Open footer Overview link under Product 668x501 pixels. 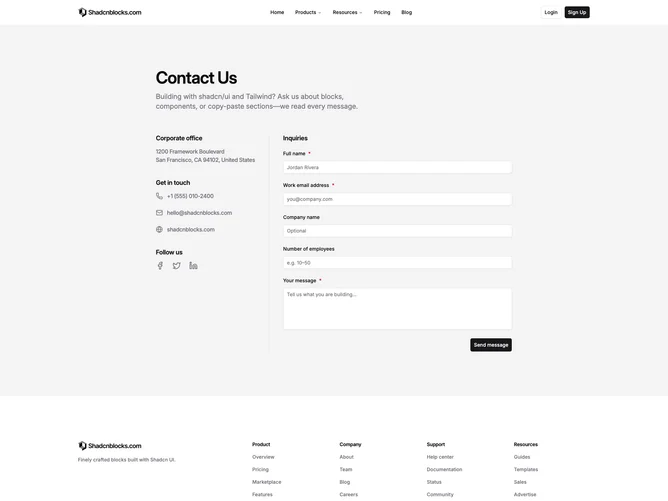tap(263, 457)
